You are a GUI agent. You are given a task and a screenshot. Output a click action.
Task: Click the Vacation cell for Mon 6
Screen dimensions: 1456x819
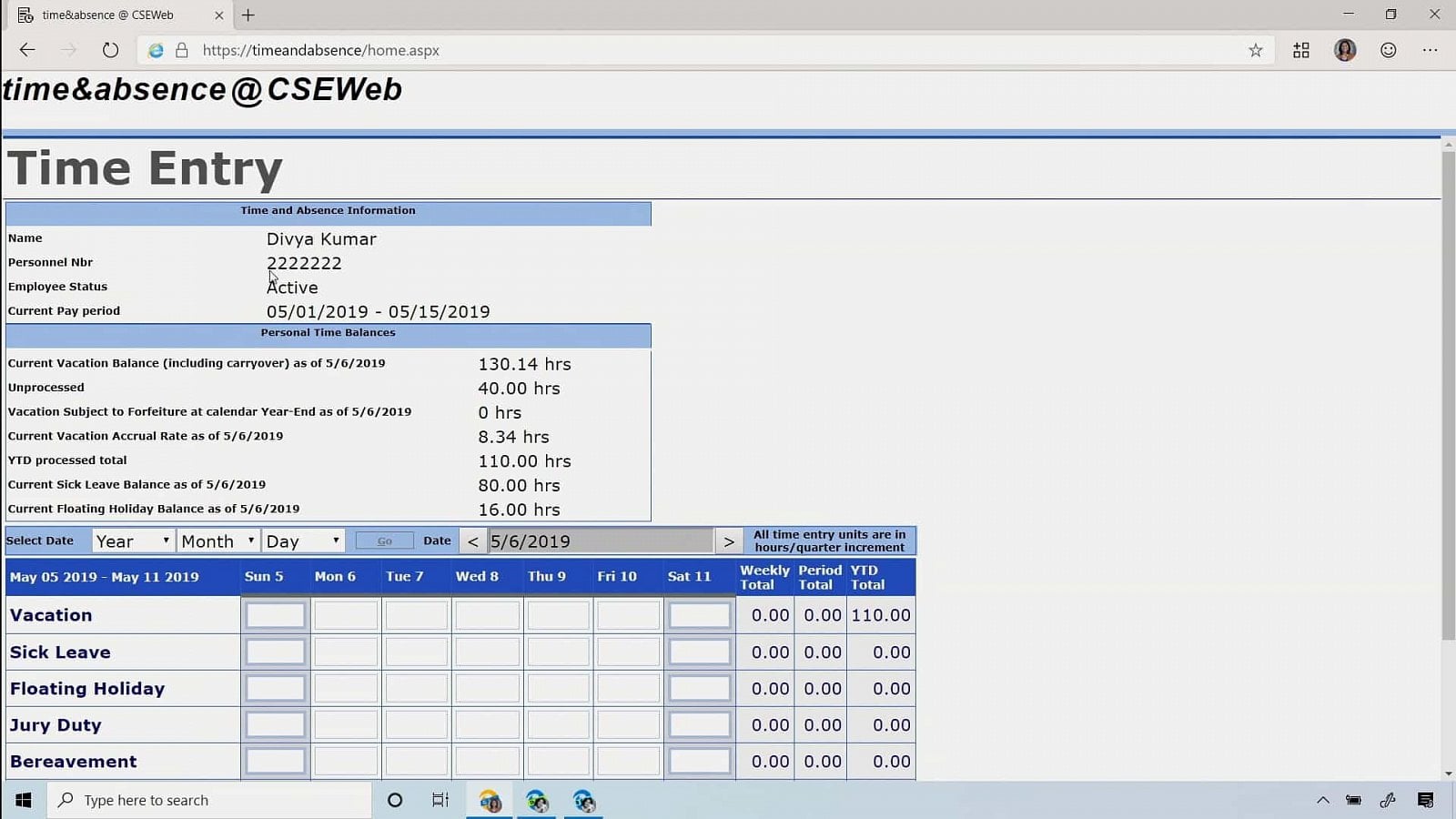pyautogui.click(x=346, y=615)
